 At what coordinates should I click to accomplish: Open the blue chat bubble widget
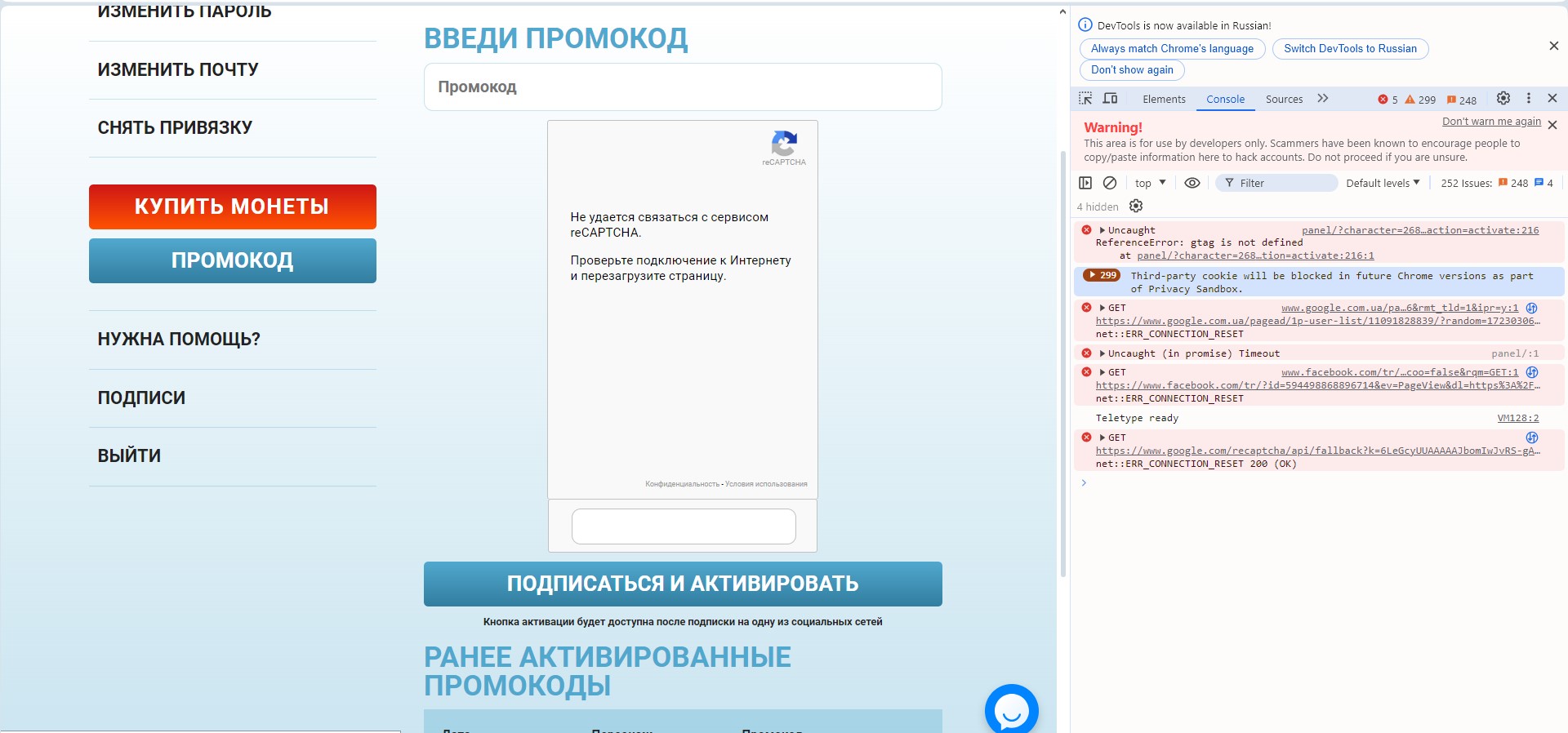1011,710
